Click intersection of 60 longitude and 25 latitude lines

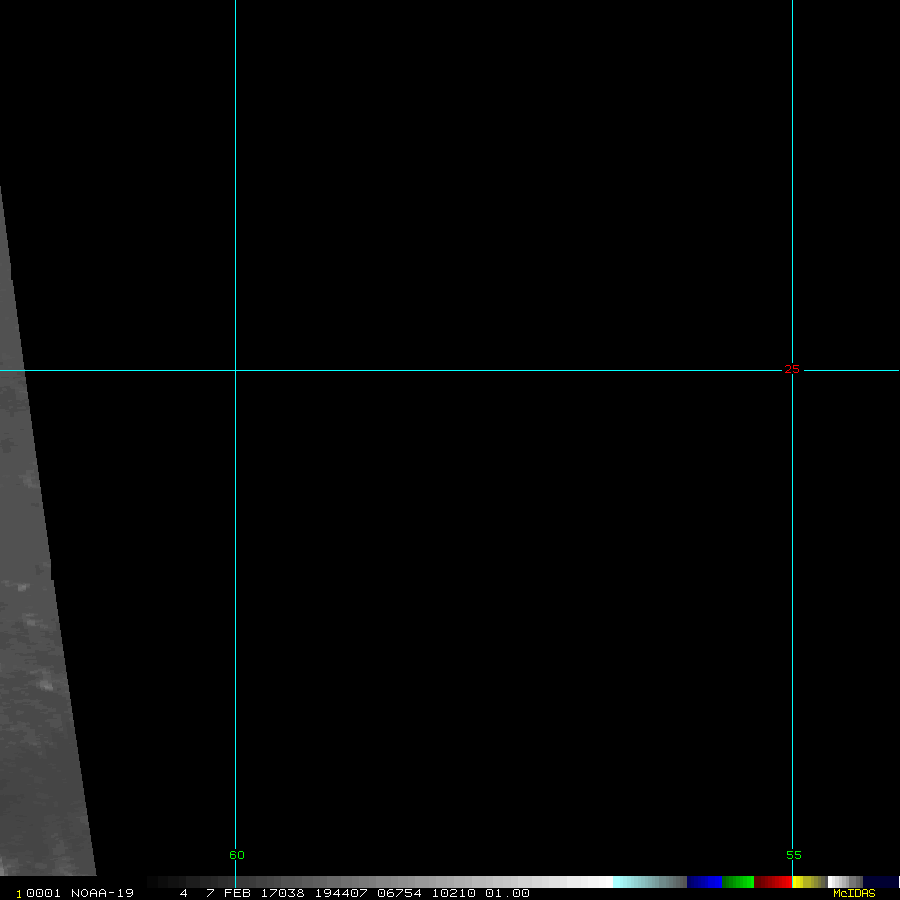pos(235,370)
